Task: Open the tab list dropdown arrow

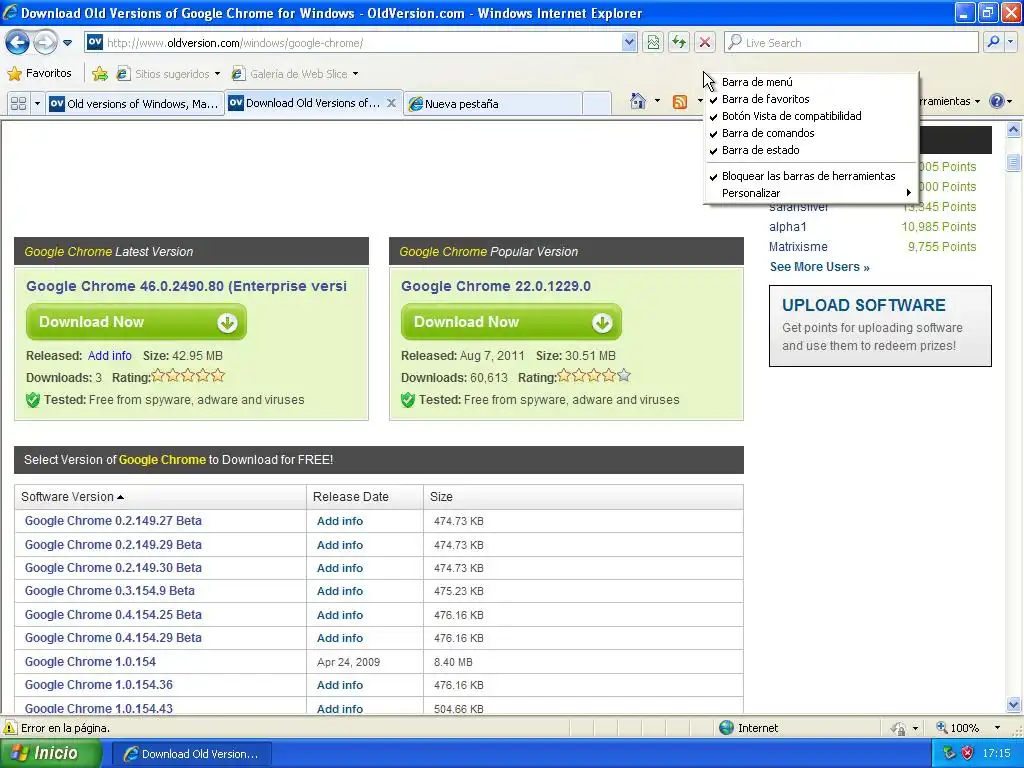Action: 37,103
